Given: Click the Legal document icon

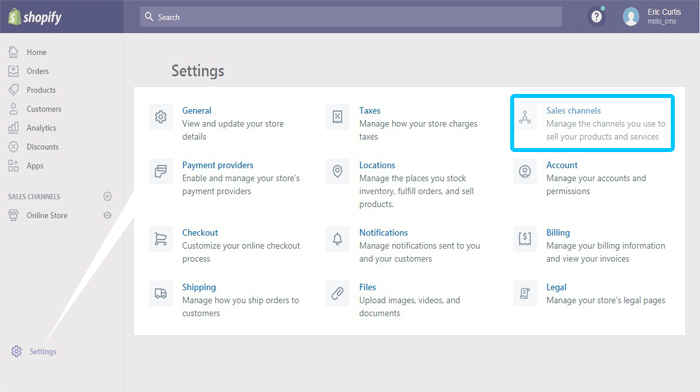Looking at the screenshot, I should [x=525, y=294].
